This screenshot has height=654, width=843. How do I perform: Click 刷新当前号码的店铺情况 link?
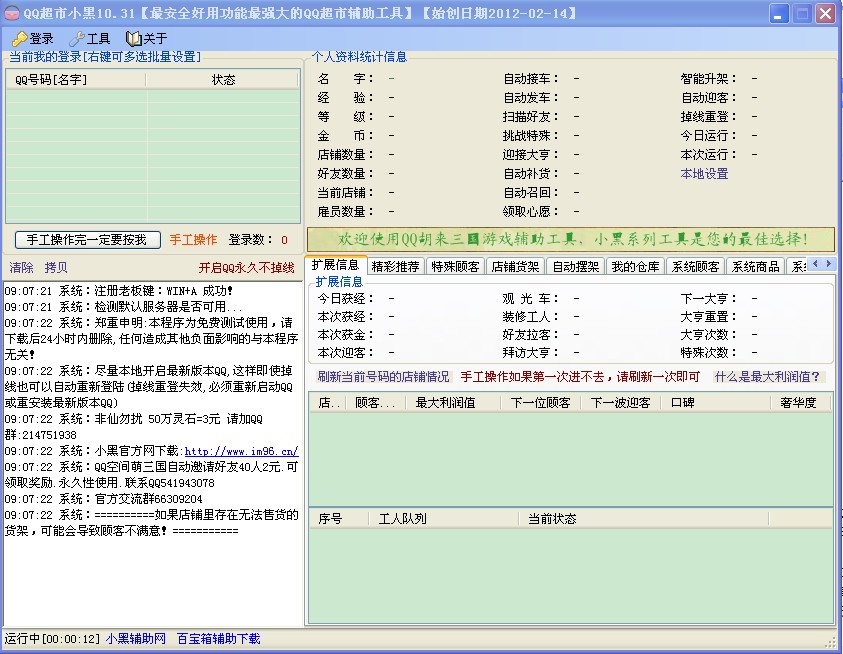click(383, 376)
